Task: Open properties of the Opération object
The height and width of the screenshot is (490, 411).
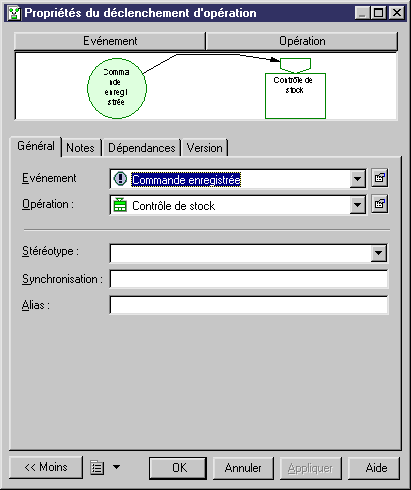Action: [380, 204]
